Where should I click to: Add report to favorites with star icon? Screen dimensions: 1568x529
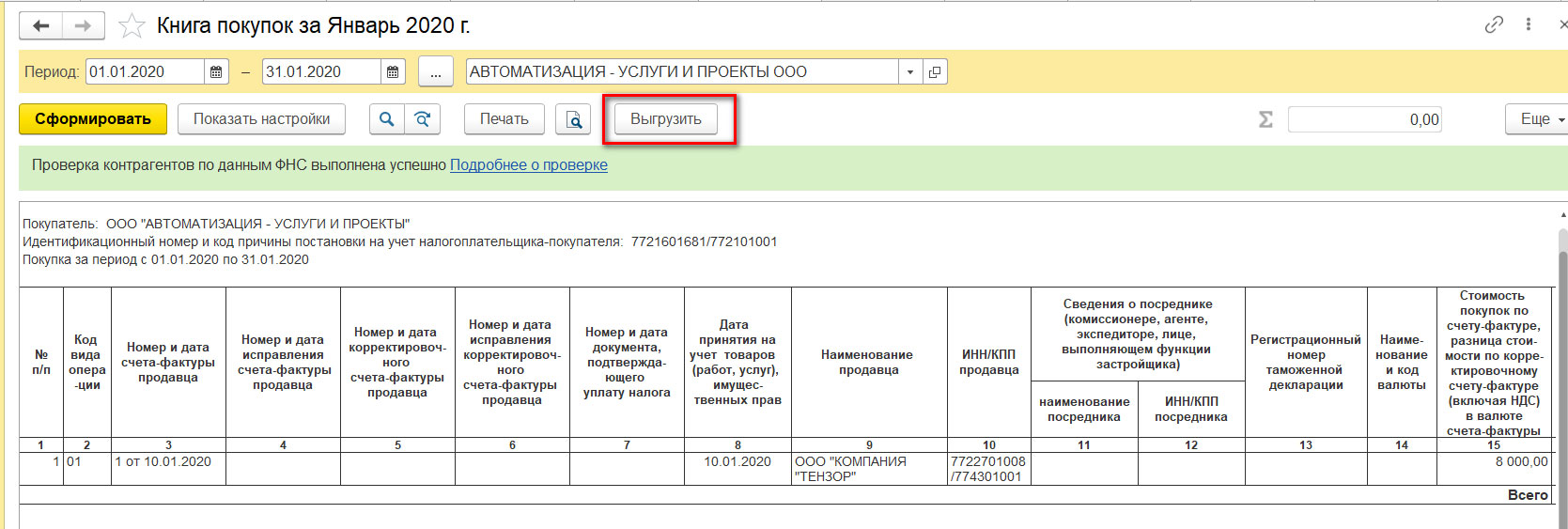point(132,26)
